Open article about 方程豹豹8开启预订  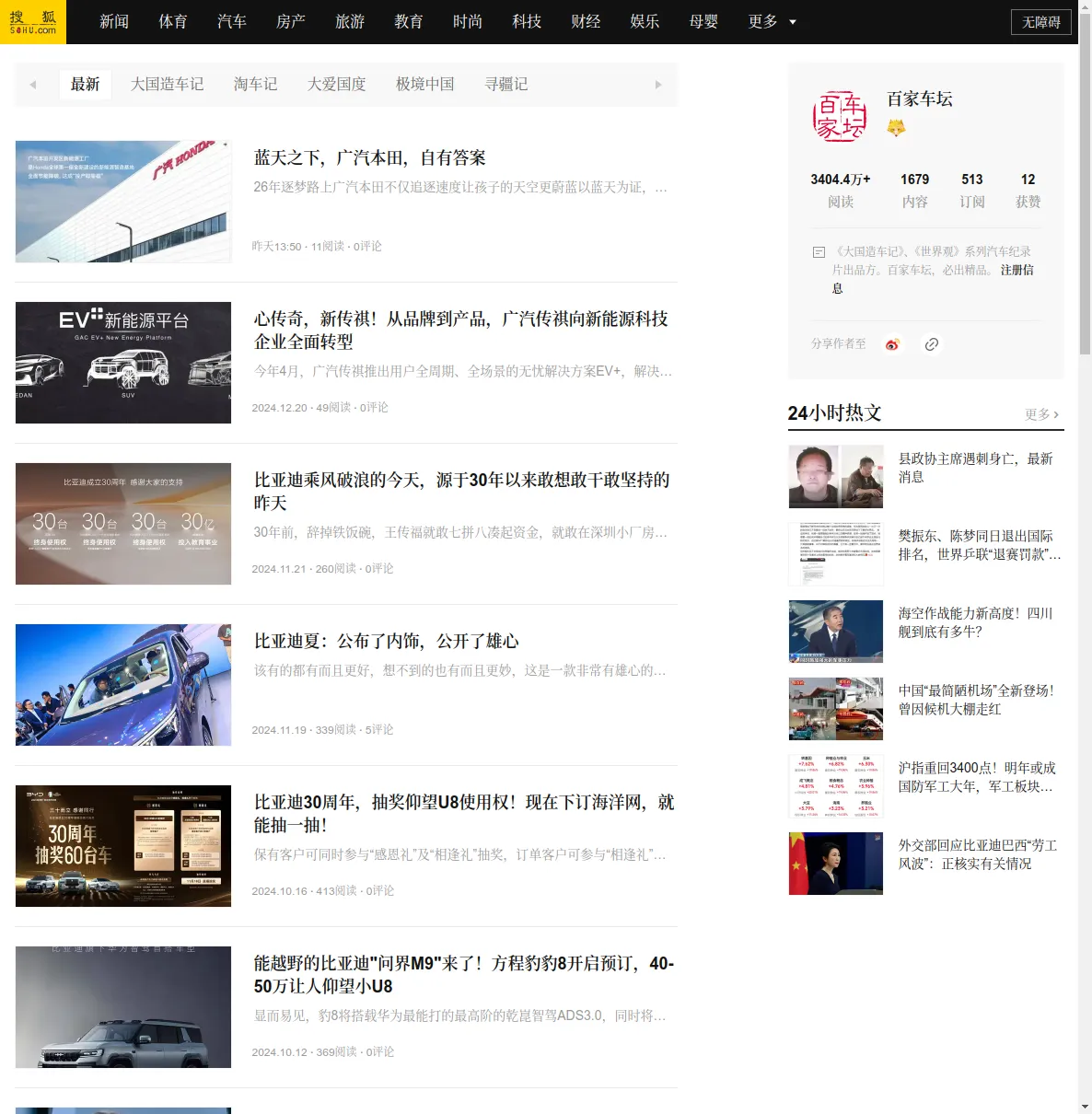(464, 975)
